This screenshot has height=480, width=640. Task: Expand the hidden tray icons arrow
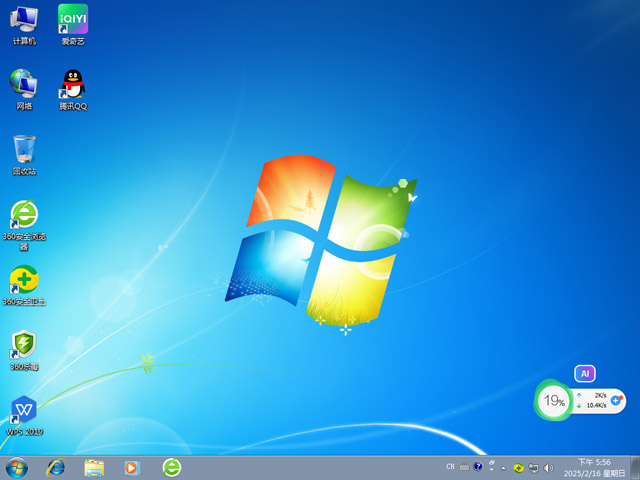pyautogui.click(x=505, y=467)
